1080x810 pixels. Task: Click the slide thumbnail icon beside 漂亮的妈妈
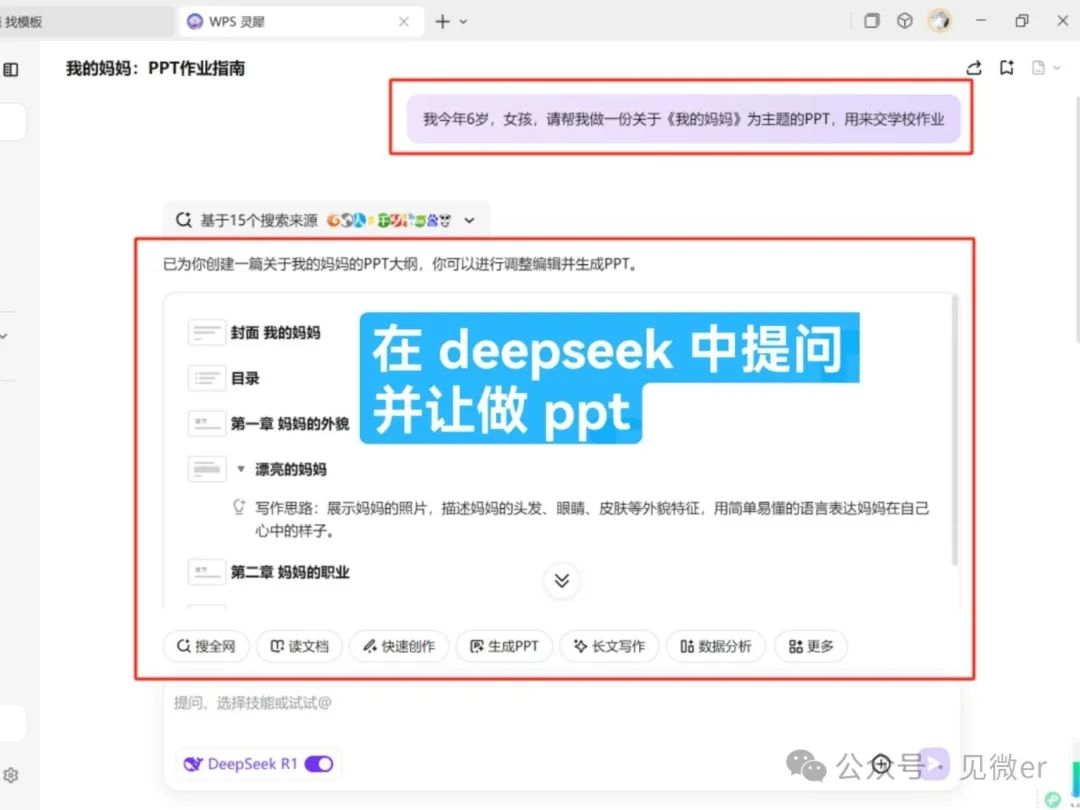[207, 469]
